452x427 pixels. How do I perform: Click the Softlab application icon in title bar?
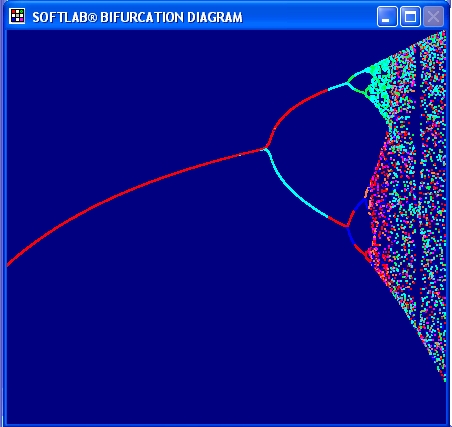click(x=17, y=16)
